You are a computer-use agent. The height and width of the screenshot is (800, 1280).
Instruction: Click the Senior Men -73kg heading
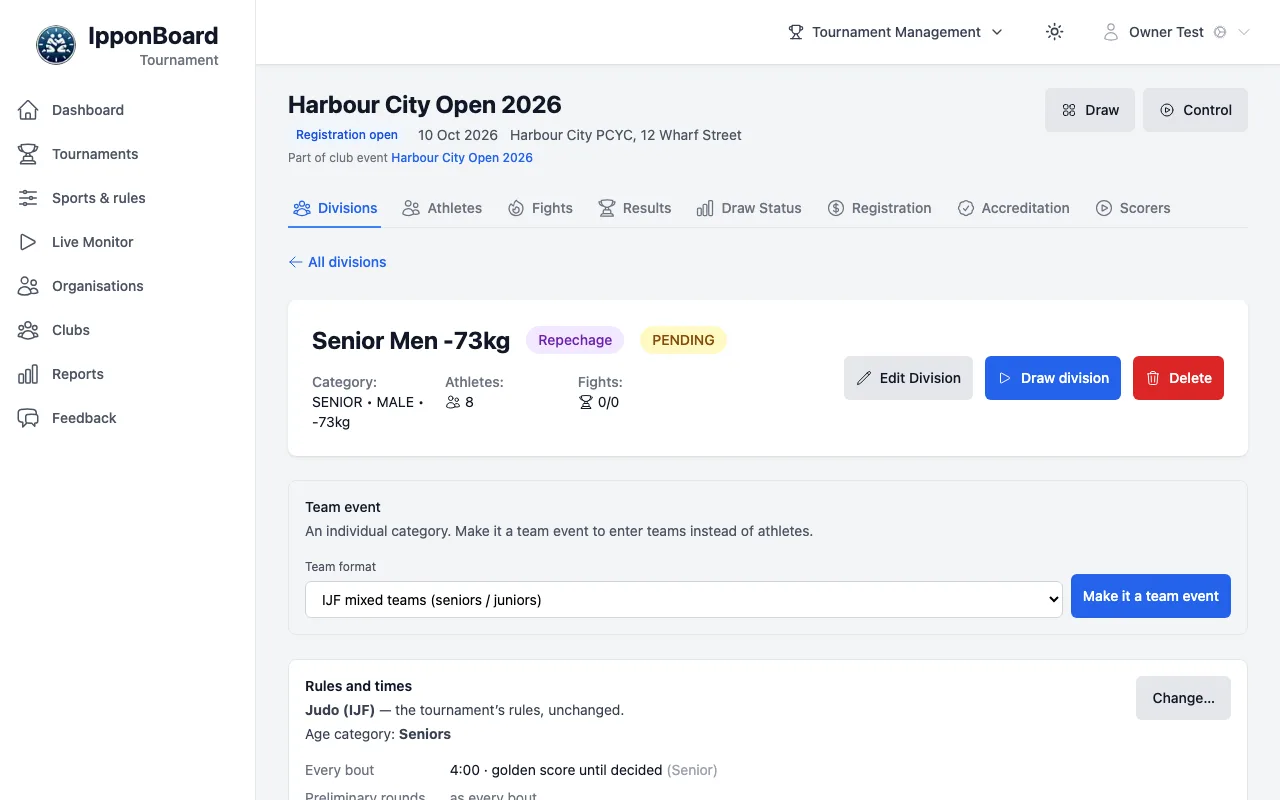[x=411, y=340]
